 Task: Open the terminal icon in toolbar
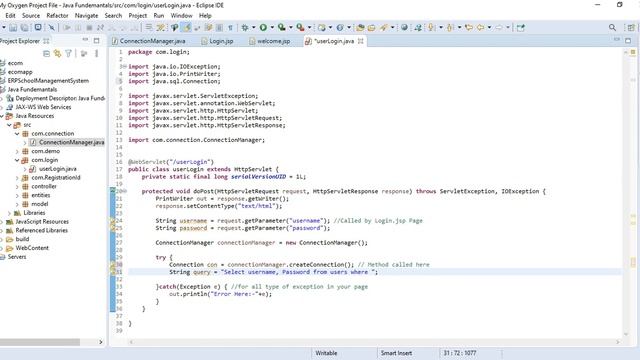tap(38, 27)
